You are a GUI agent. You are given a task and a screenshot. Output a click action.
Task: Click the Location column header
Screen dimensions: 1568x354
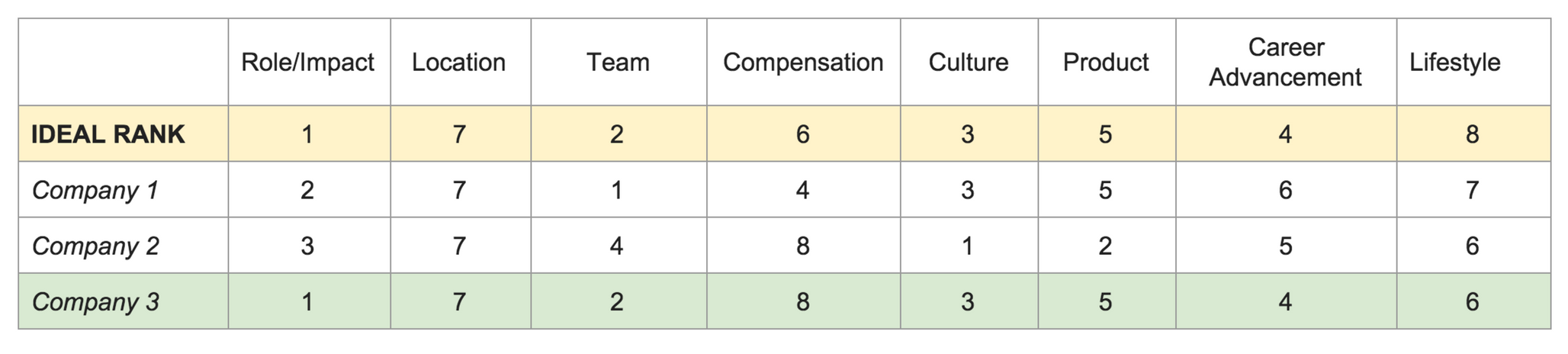458,63
